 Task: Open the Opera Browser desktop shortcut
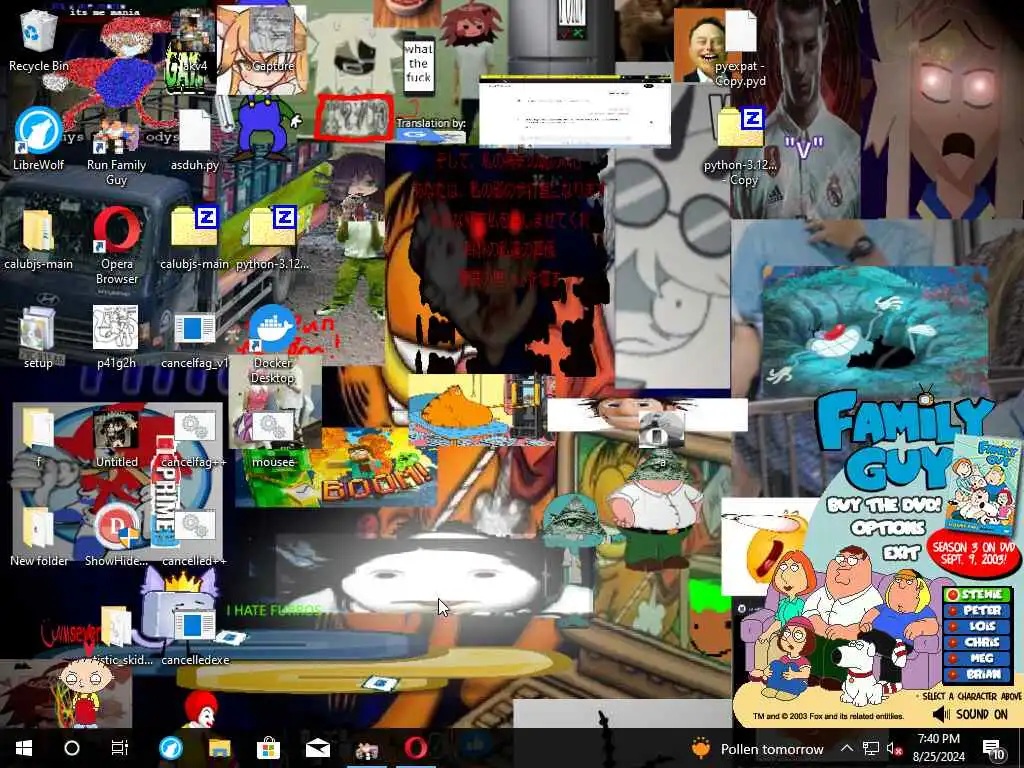117,230
